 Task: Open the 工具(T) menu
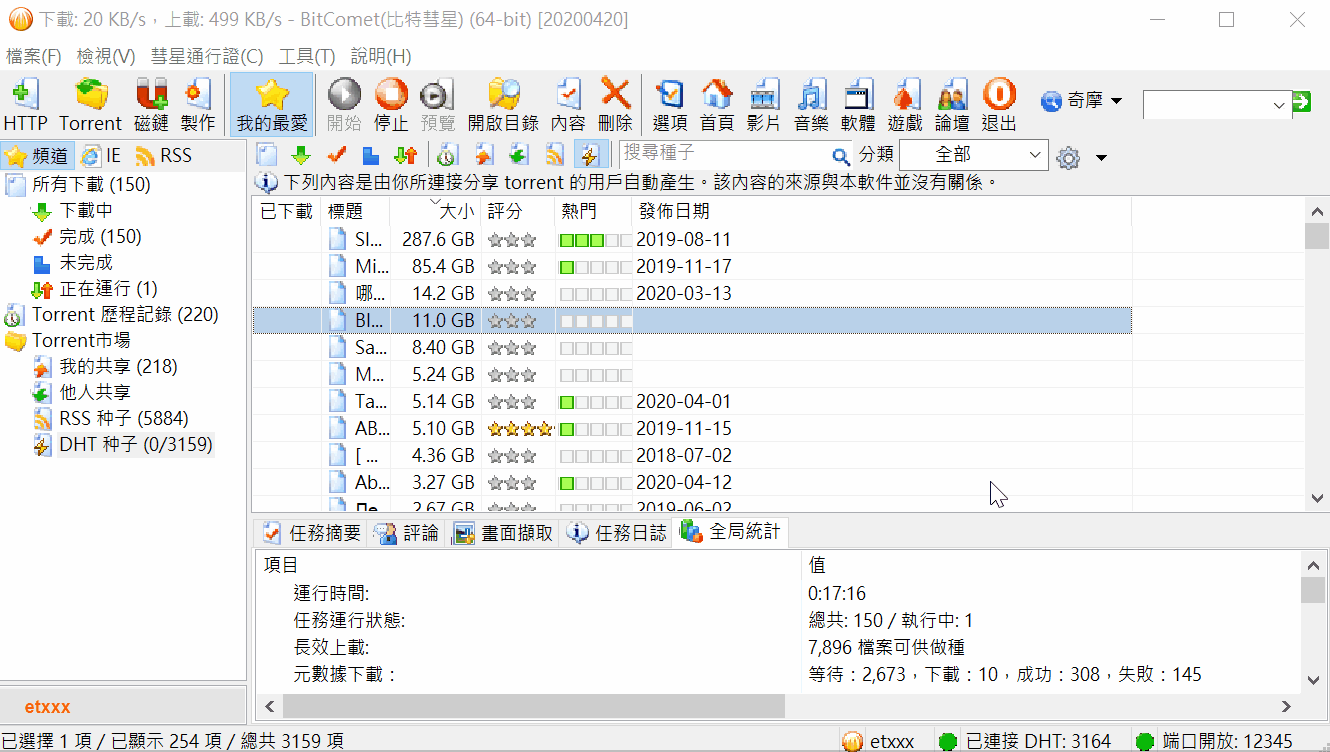point(307,56)
